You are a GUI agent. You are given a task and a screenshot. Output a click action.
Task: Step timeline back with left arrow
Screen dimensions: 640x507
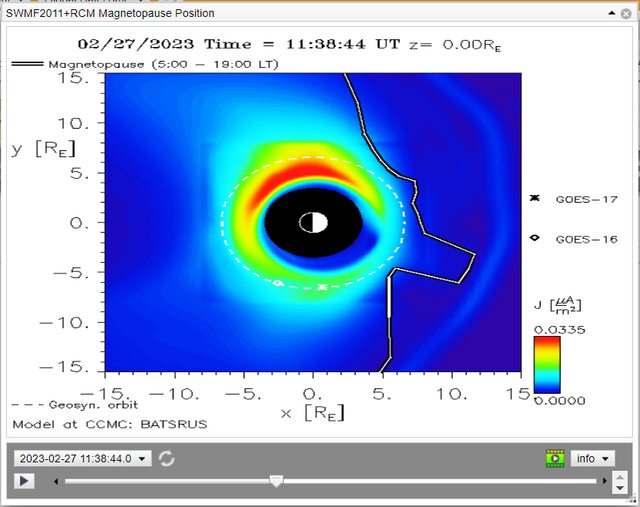[56, 481]
